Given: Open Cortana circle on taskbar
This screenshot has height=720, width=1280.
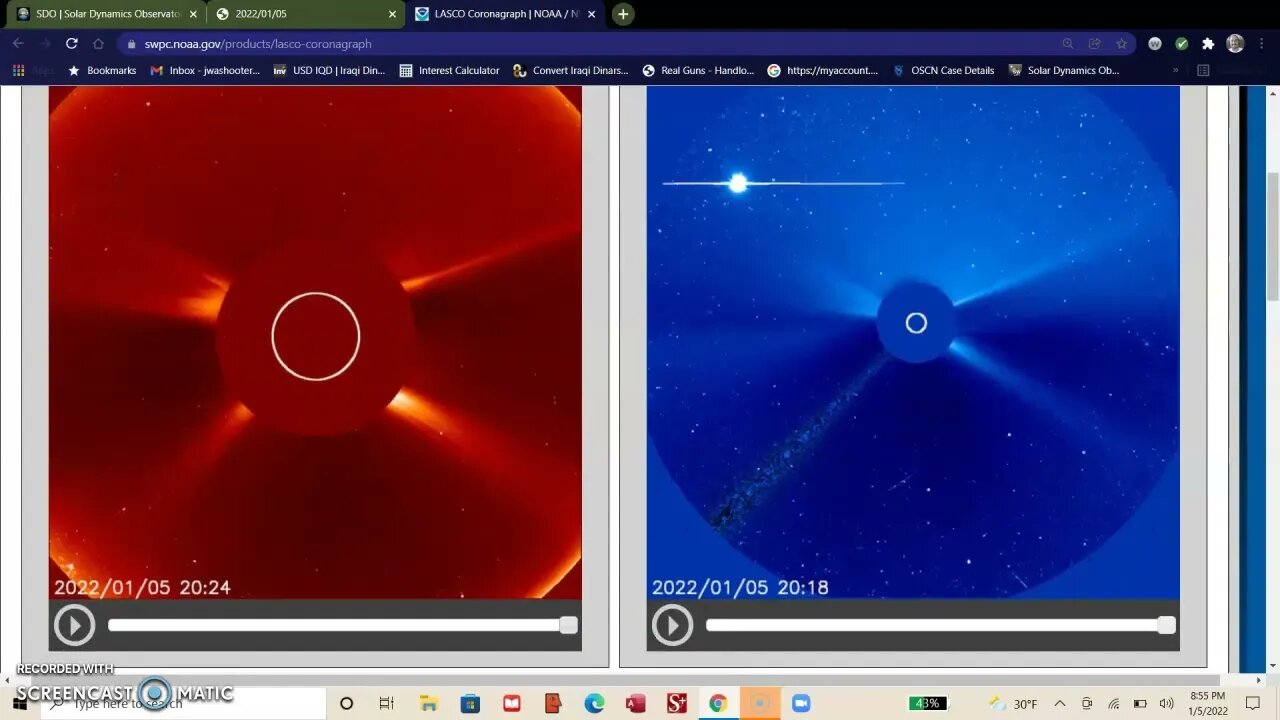Looking at the screenshot, I should click(346, 703).
